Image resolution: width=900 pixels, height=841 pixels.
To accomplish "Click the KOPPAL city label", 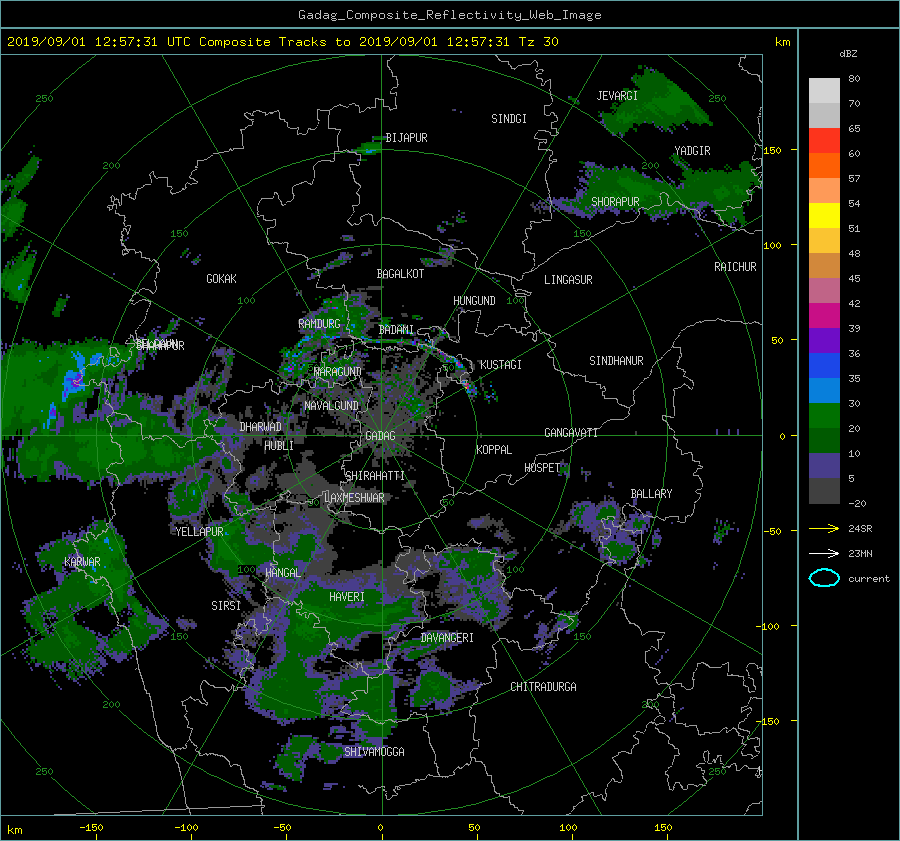I will [494, 450].
